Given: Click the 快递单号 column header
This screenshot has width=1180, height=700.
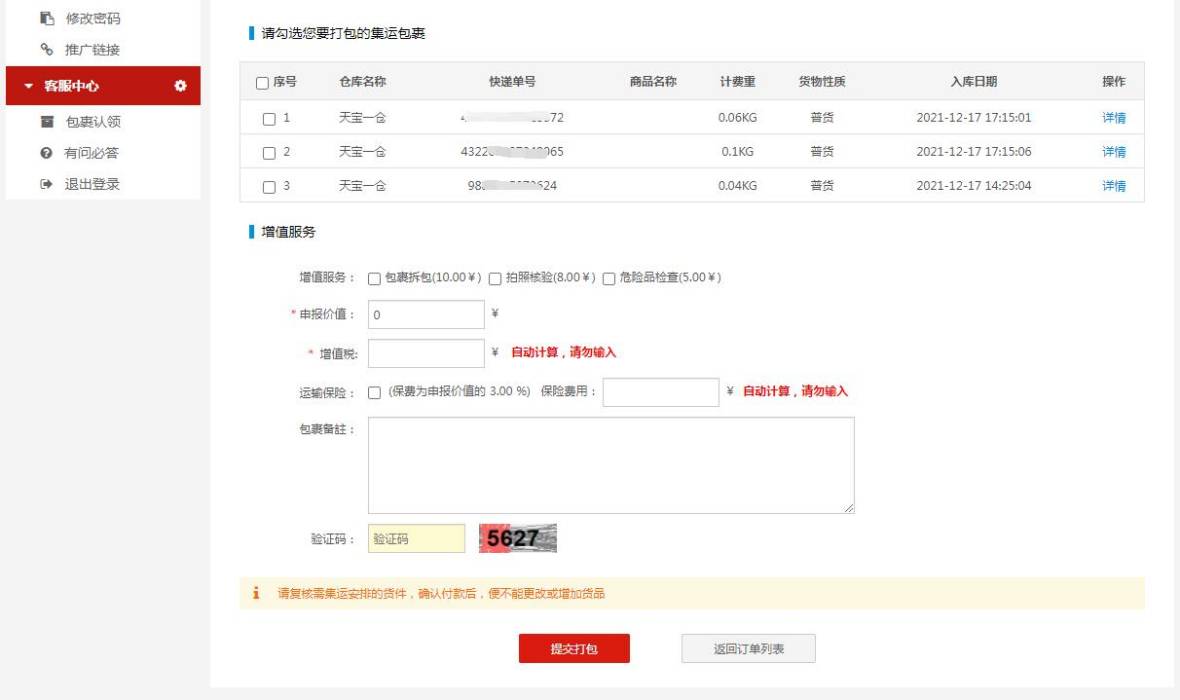Looking at the screenshot, I should [512, 81].
